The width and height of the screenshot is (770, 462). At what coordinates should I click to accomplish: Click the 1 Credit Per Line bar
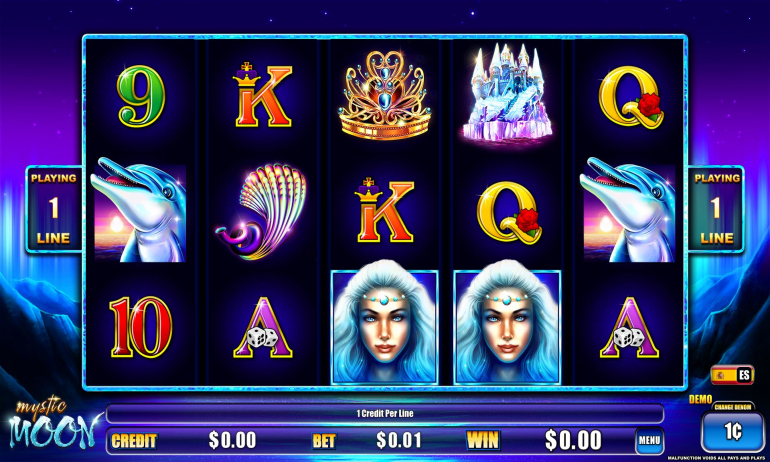(385, 413)
